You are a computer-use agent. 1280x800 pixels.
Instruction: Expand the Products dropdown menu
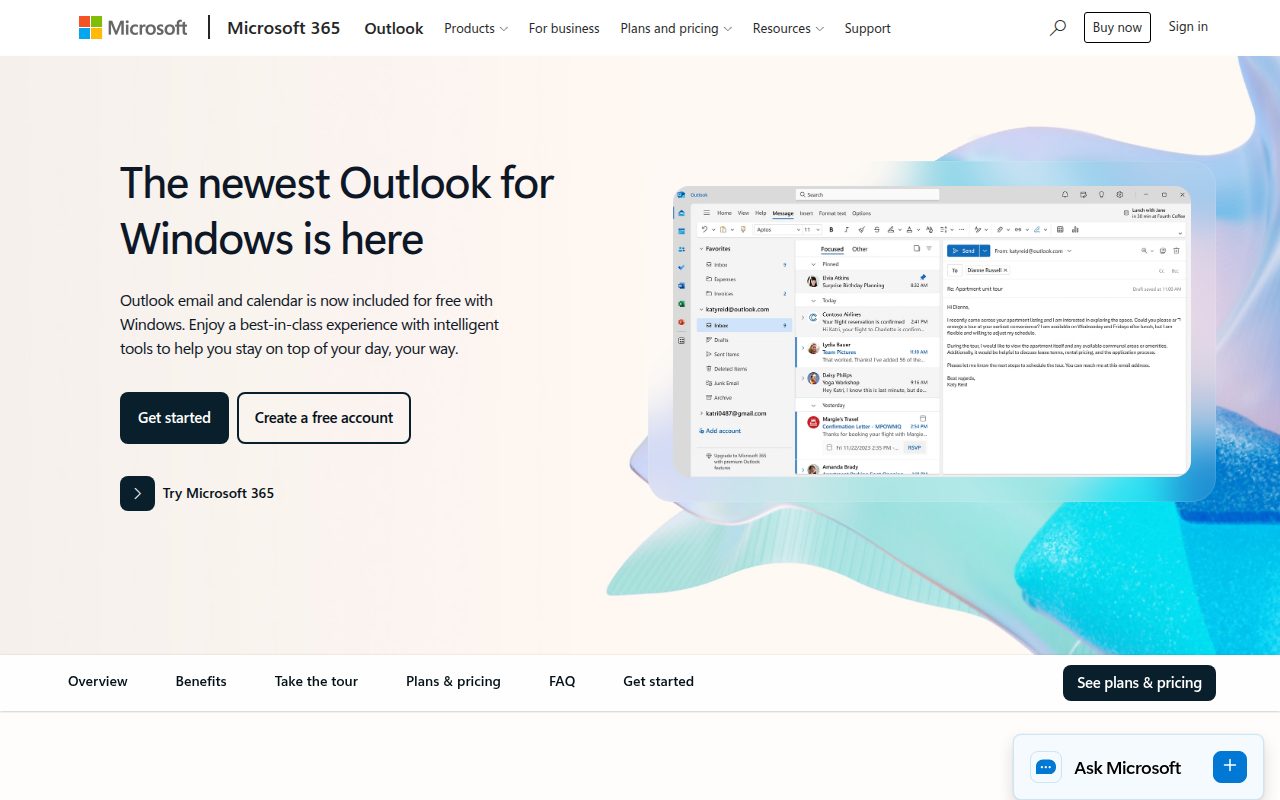476,28
